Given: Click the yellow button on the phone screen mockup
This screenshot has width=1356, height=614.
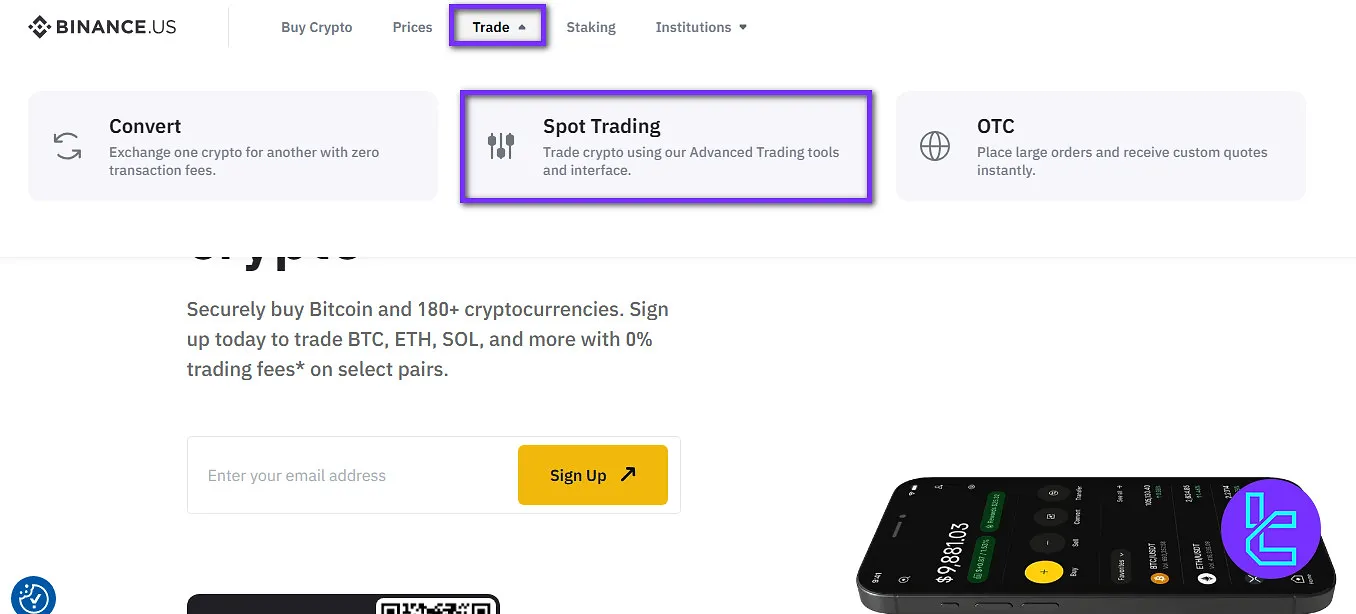Looking at the screenshot, I should point(1043,571).
